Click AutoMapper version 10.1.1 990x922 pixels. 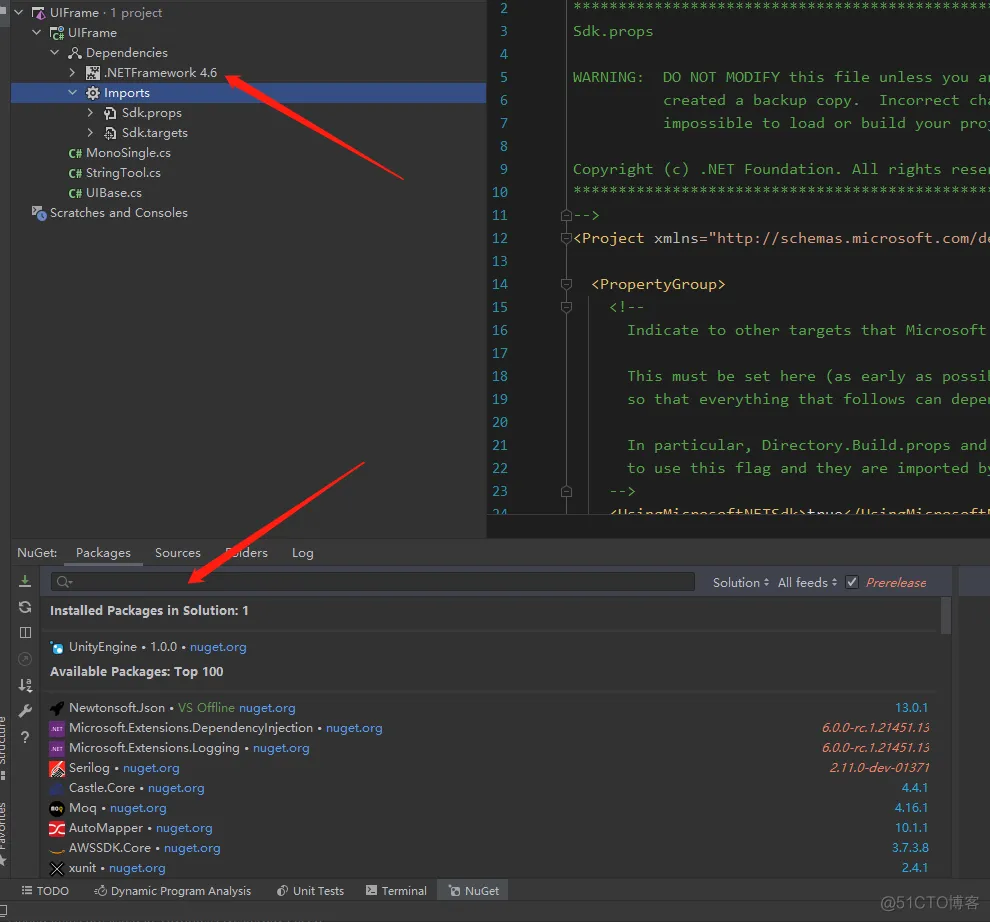pyautogui.click(x=911, y=828)
